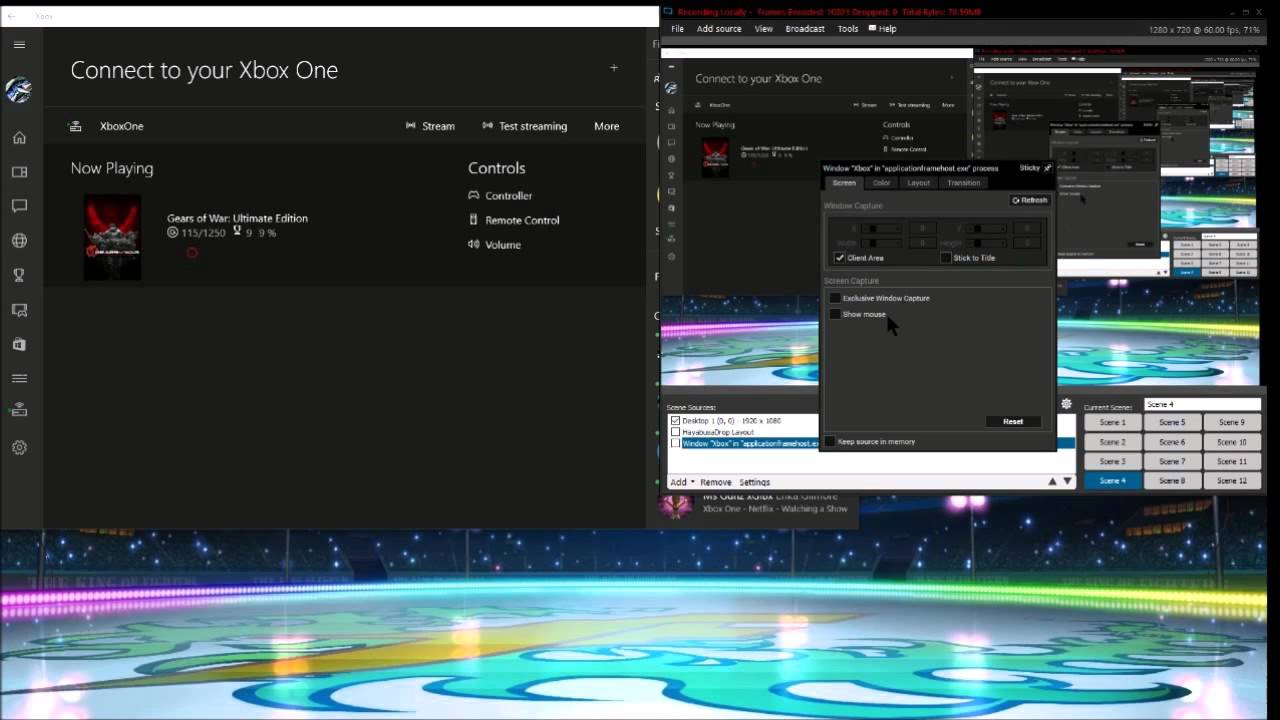This screenshot has height=720, width=1280.
Task: Click the Volume speaker icon under Controls
Action: tap(474, 244)
